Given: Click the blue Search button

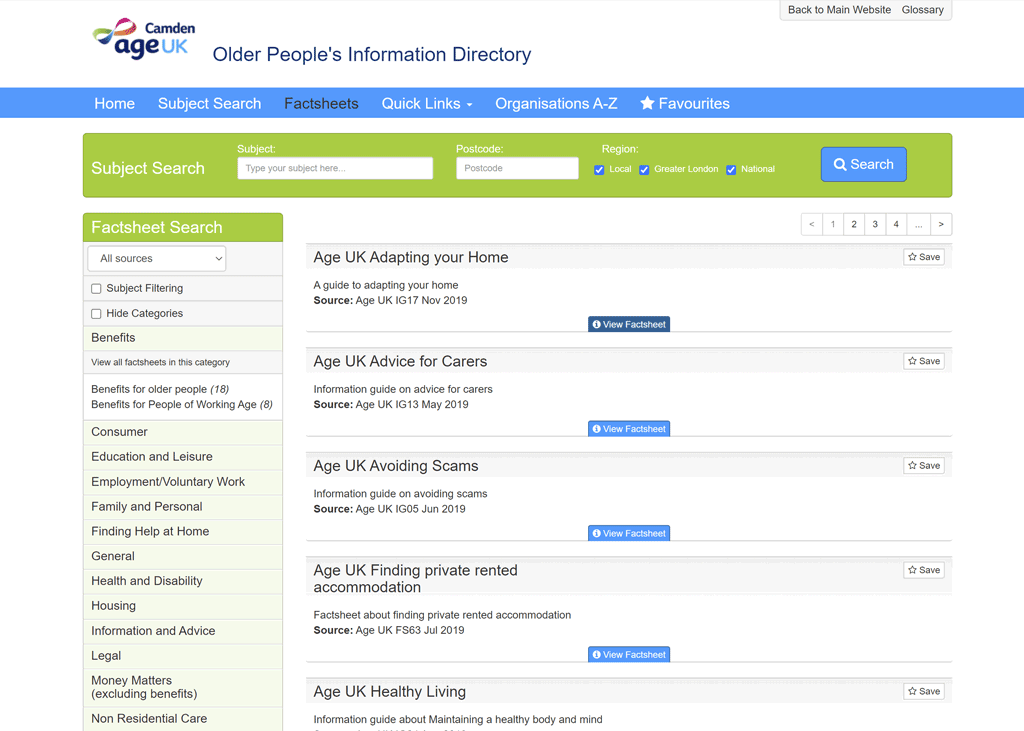Looking at the screenshot, I should click(863, 165).
